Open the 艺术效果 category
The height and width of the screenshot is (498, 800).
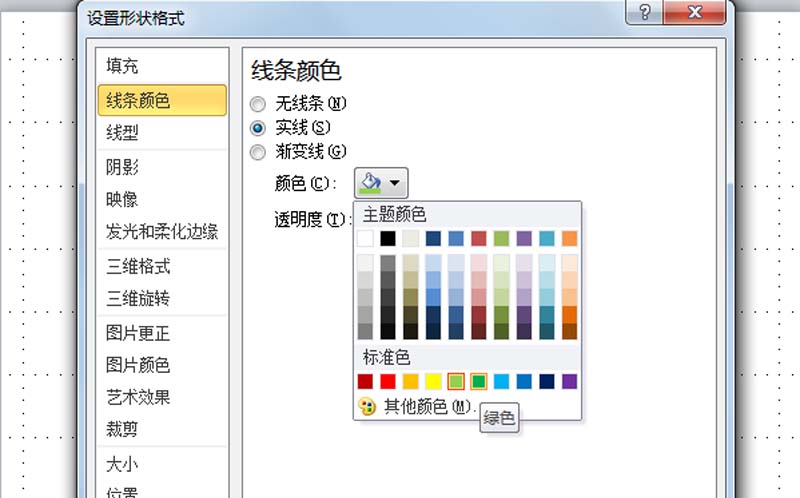(x=162, y=397)
